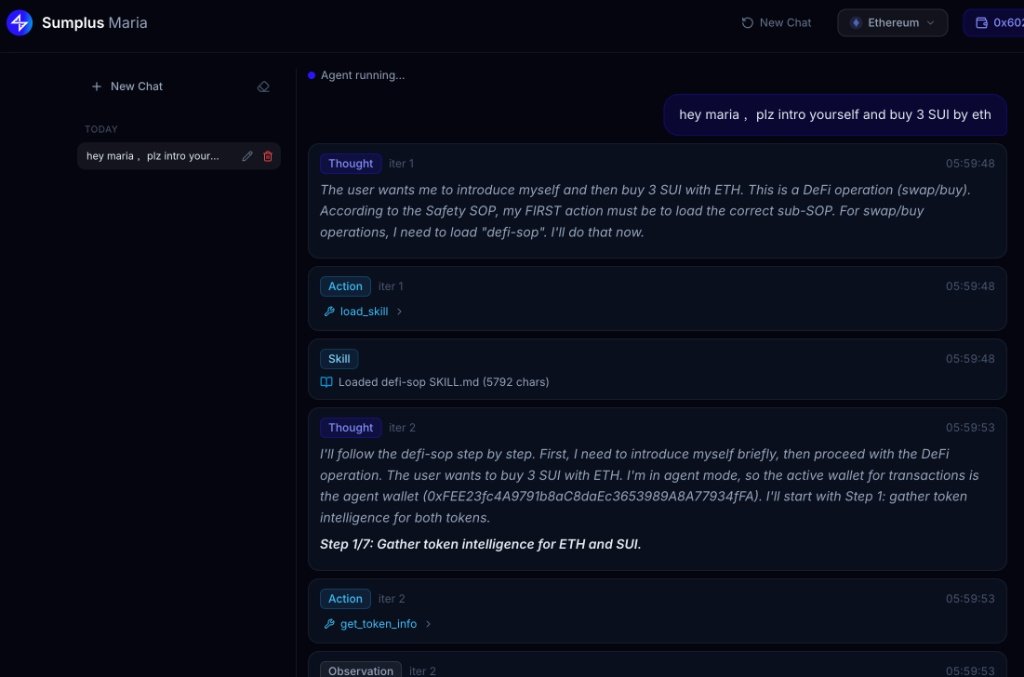Click the user message bubble 'hey maria'
The image size is (1024, 677).
tap(835, 115)
